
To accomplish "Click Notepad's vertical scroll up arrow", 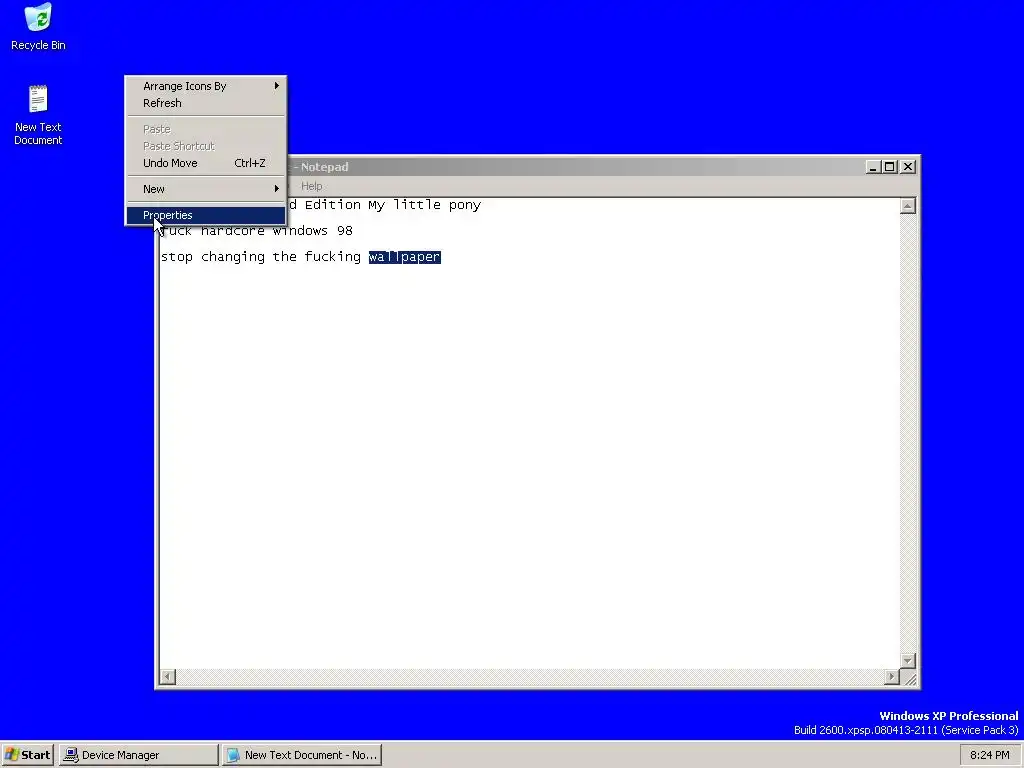I will tap(907, 206).
